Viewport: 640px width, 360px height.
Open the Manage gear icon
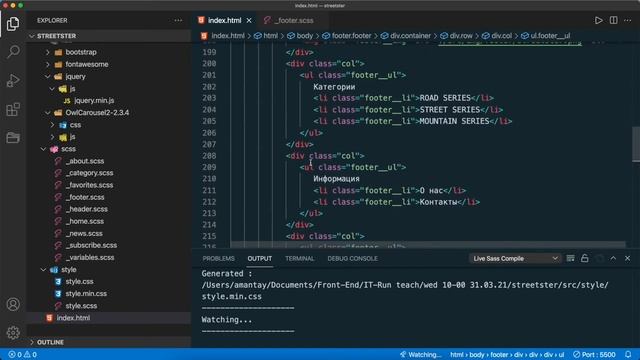coord(13,333)
